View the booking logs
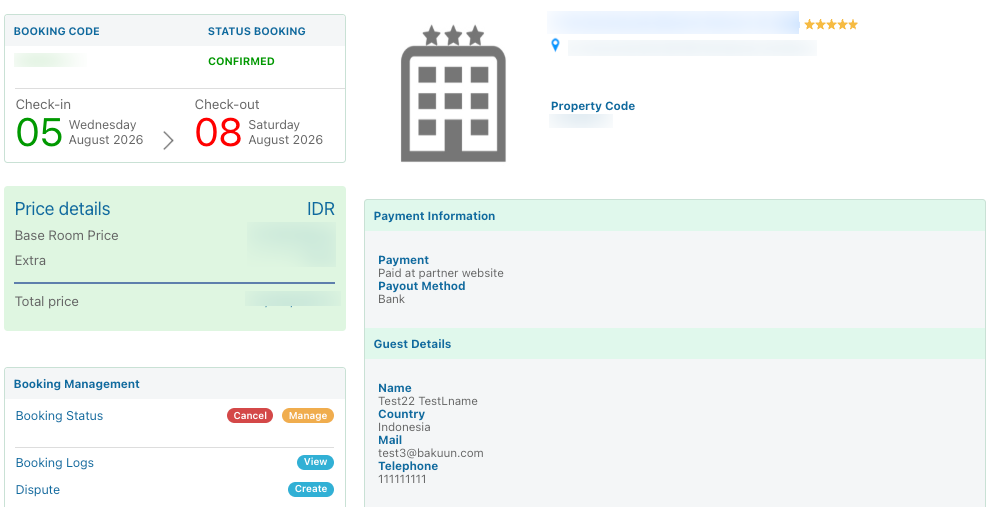This screenshot has width=990, height=507. [x=315, y=462]
